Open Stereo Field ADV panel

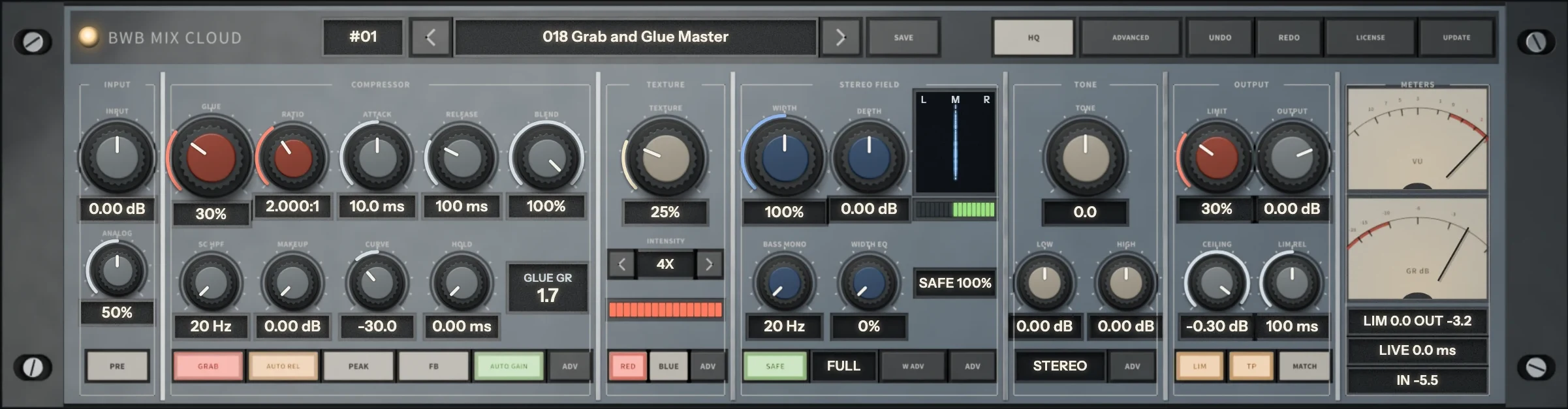coord(973,366)
